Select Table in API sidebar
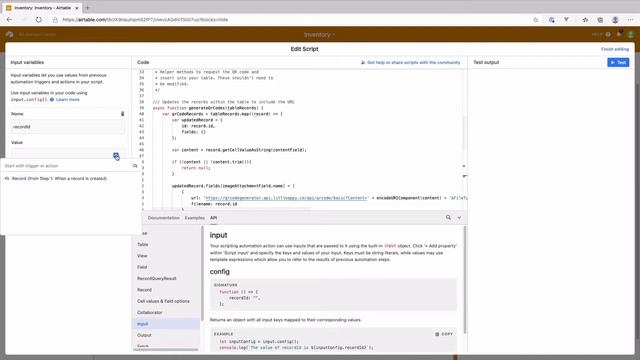The width and height of the screenshot is (640, 360). pos(143,244)
